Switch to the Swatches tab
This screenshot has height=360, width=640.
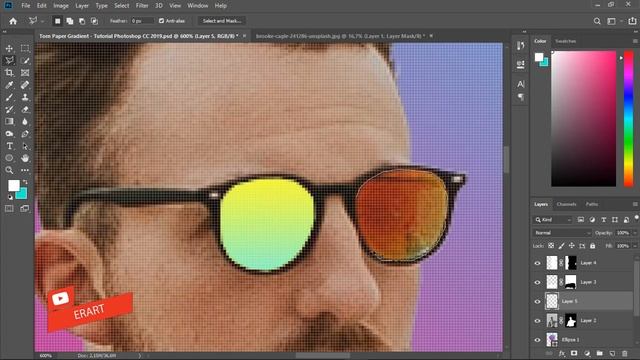[x=565, y=41]
